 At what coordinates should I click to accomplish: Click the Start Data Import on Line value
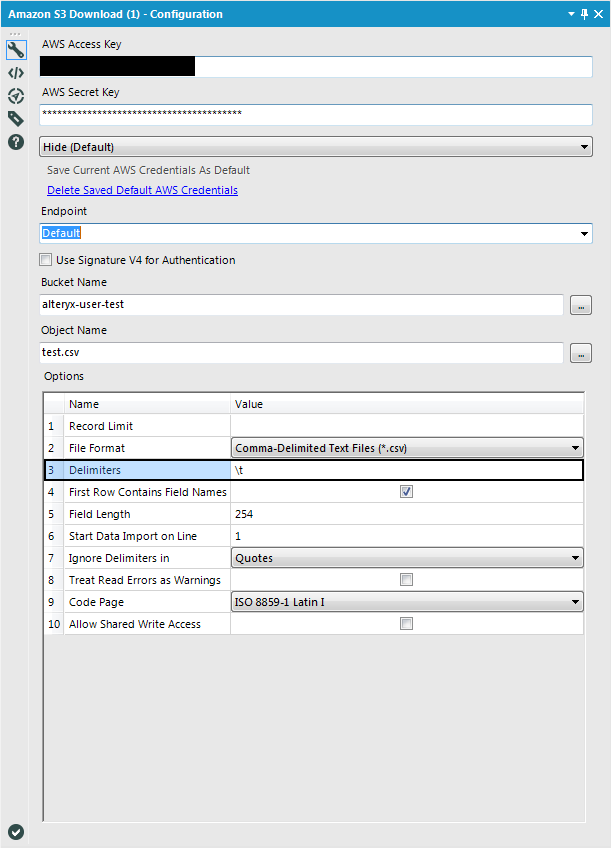tap(407, 536)
